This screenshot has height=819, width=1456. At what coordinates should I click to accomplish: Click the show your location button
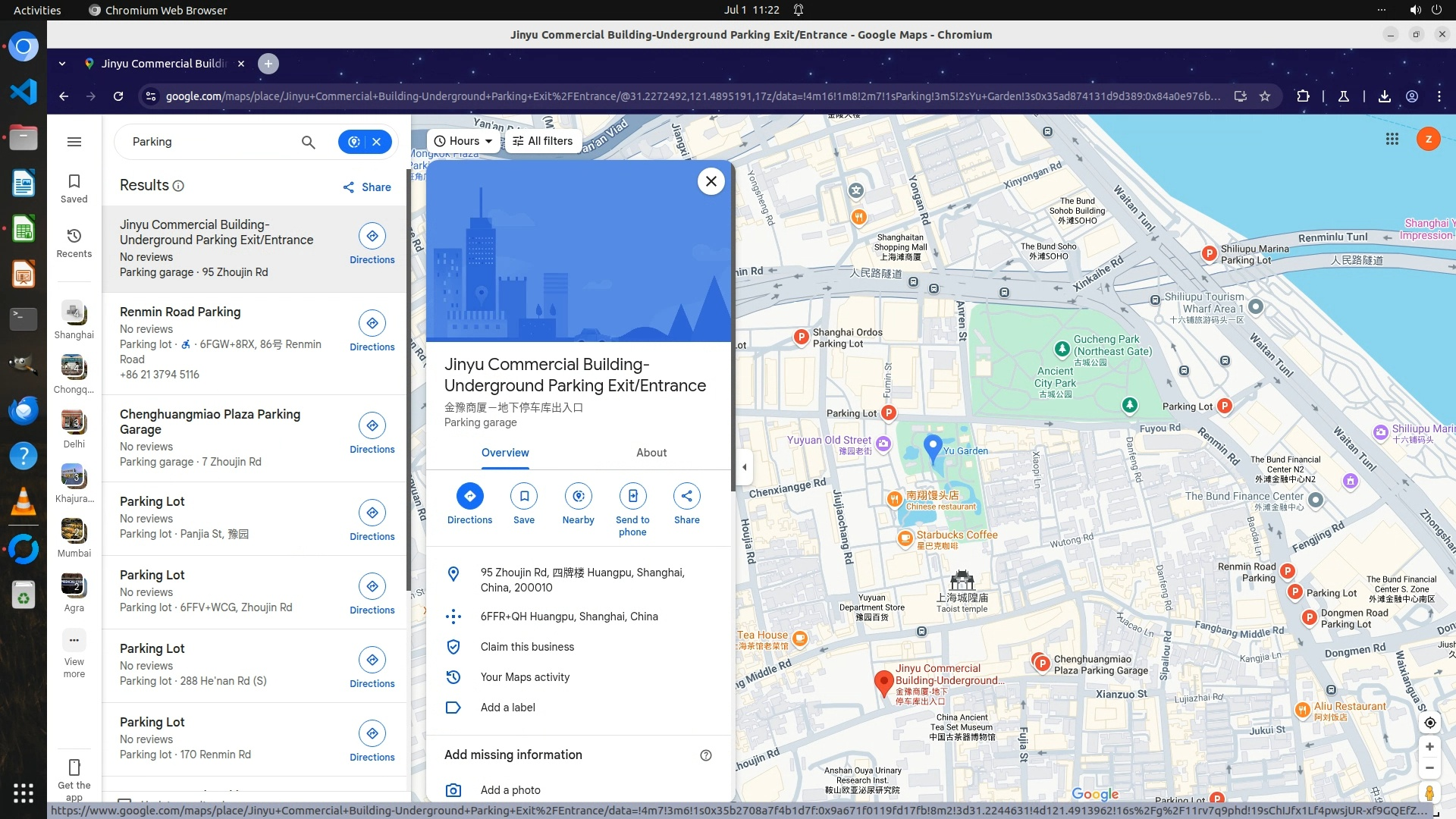(1429, 723)
